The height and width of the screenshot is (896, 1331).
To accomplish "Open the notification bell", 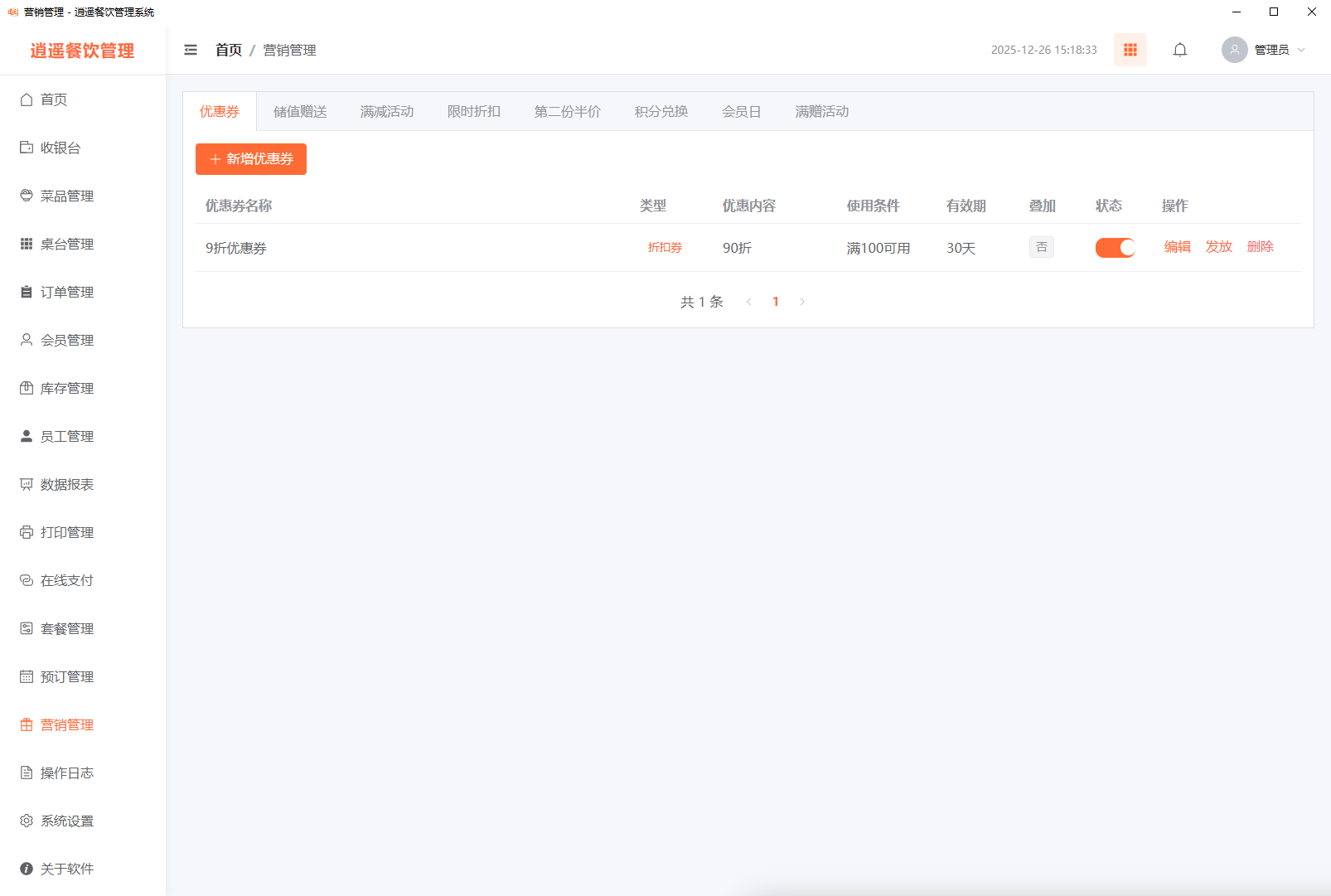I will point(1179,50).
